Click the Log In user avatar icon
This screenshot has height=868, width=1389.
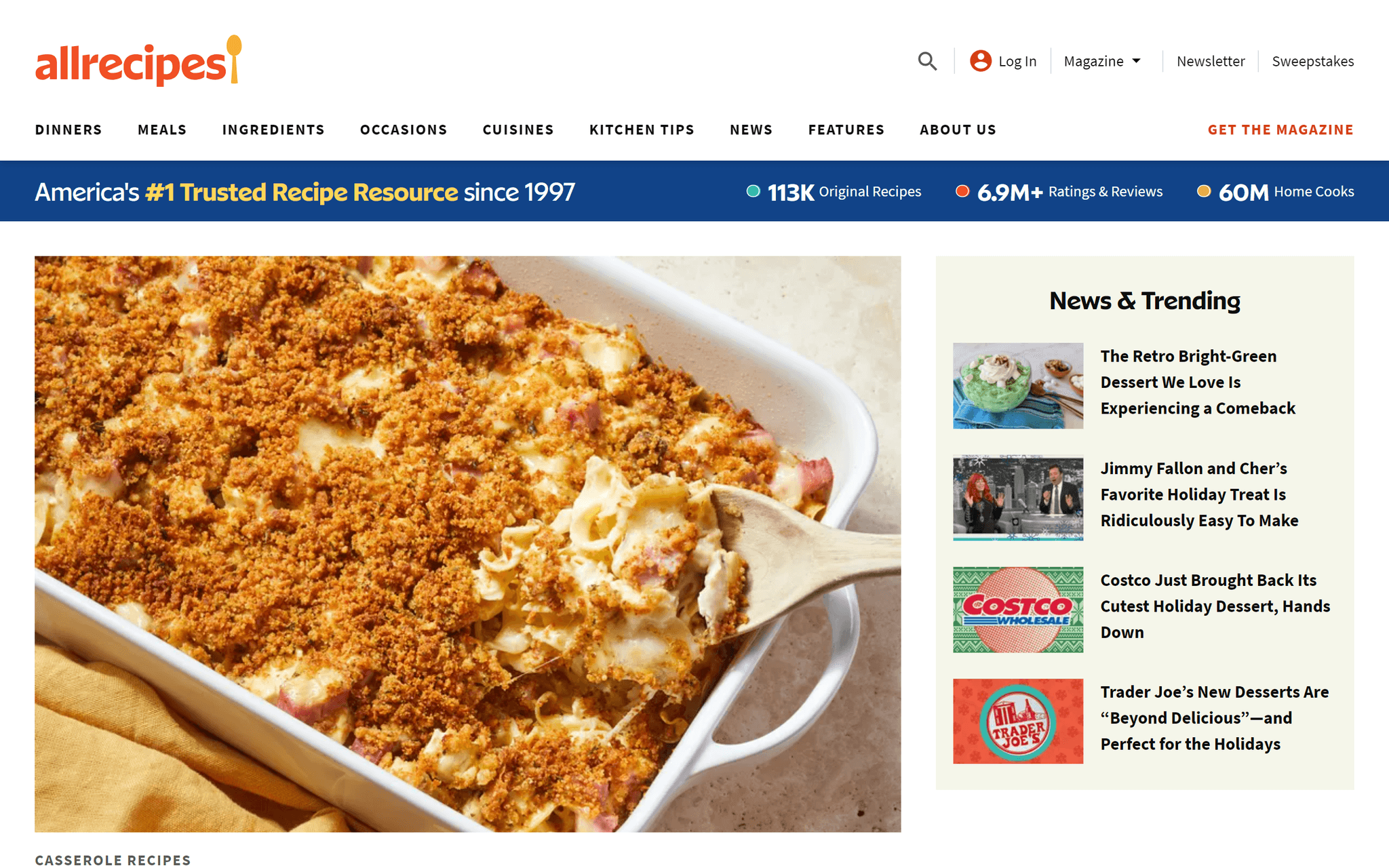tap(981, 61)
